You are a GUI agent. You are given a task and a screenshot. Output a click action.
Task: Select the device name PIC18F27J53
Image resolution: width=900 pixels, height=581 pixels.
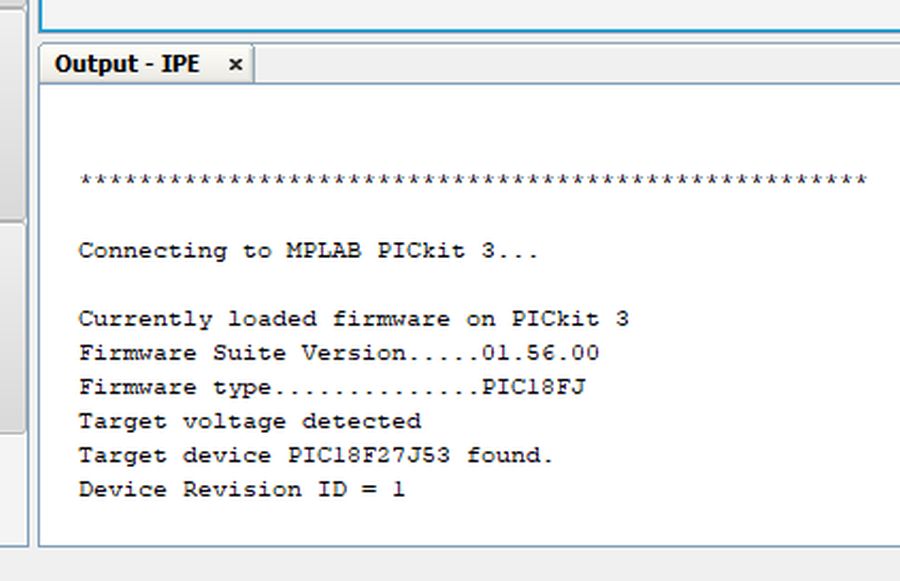(x=368, y=455)
